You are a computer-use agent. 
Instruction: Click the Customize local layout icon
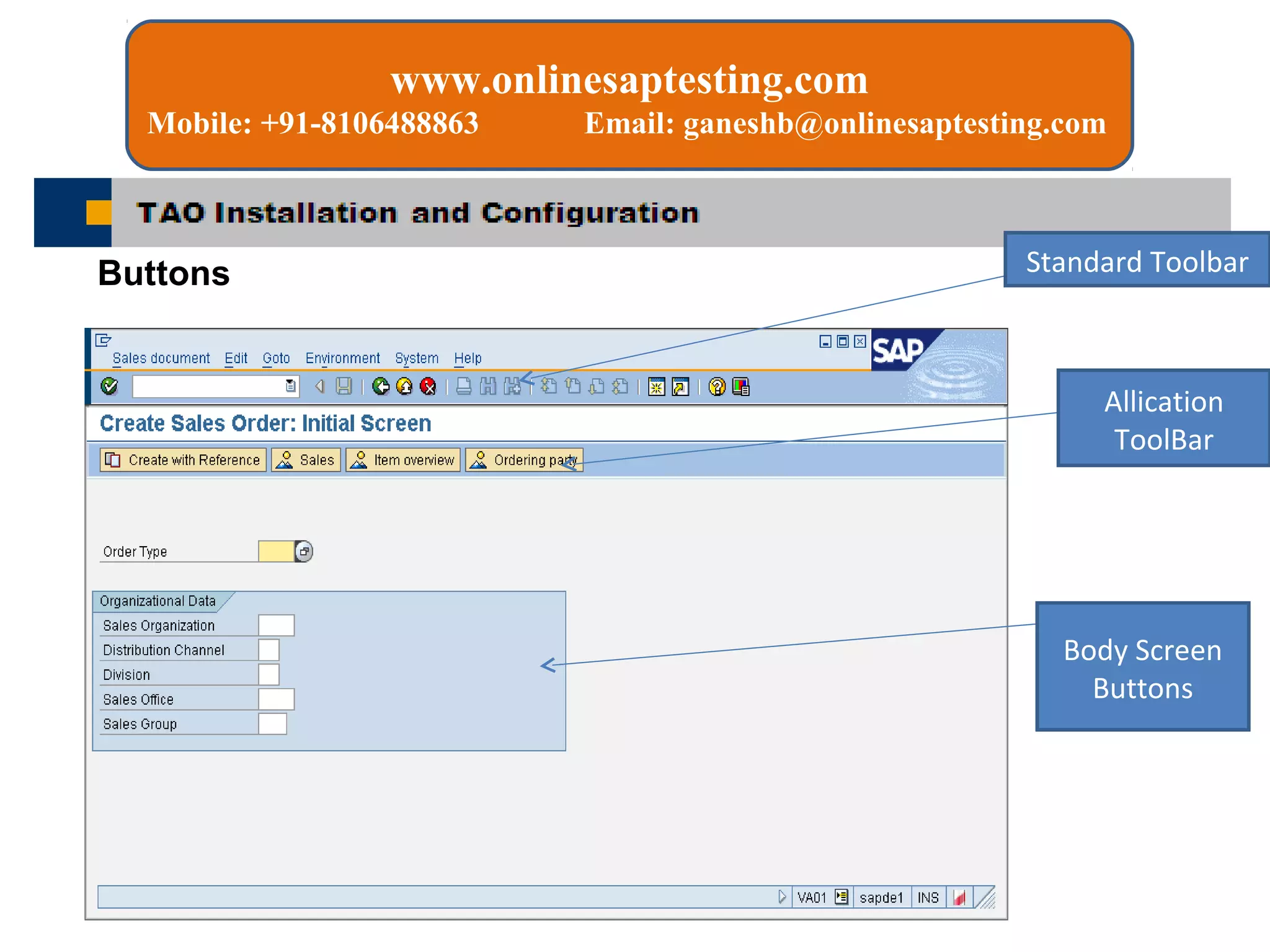coord(741,387)
